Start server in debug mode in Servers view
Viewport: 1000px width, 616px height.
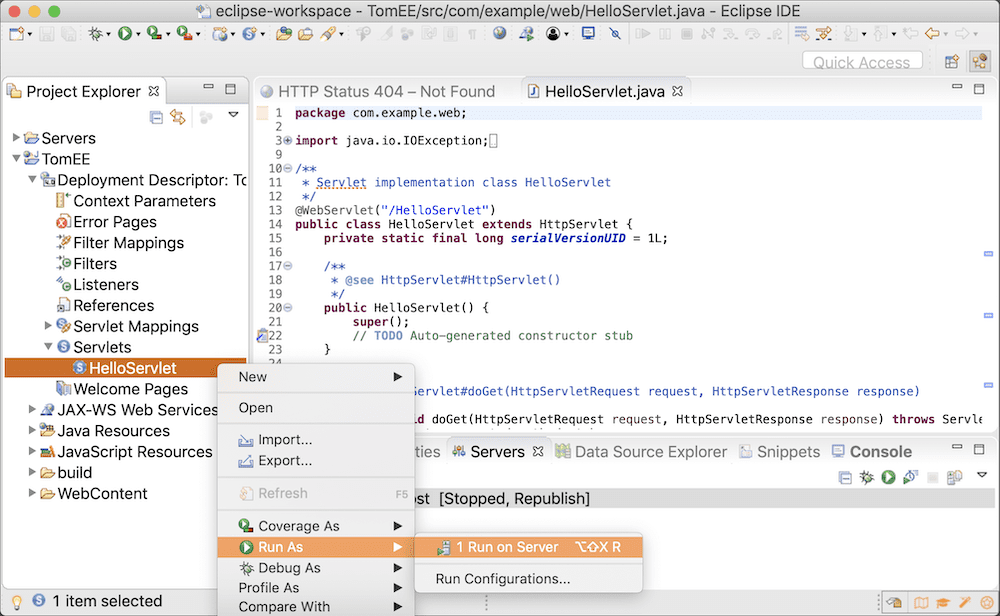(867, 479)
